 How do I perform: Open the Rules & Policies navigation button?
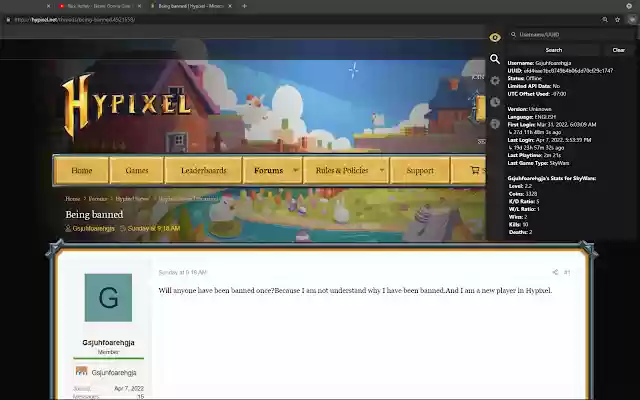coord(342,170)
